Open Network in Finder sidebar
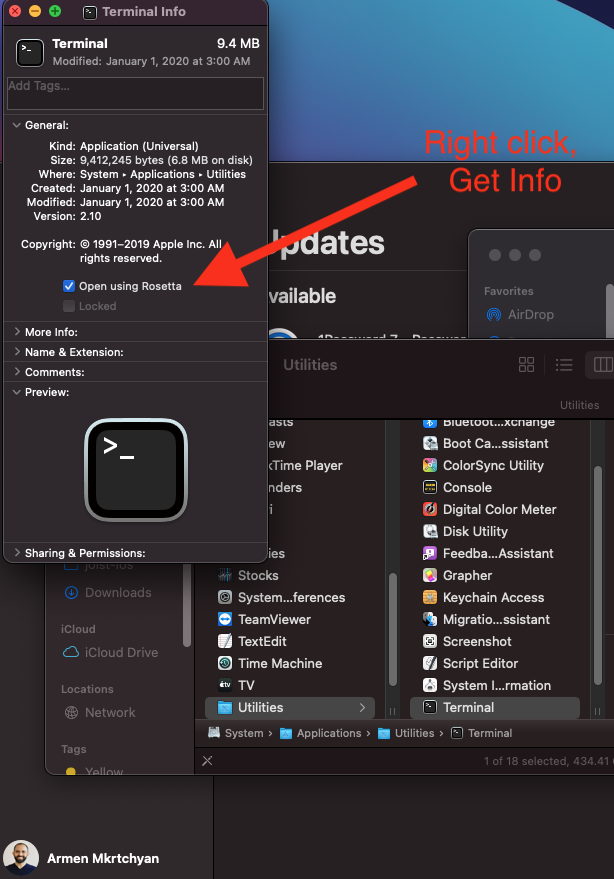This screenshot has width=614, height=879. [x=100, y=713]
